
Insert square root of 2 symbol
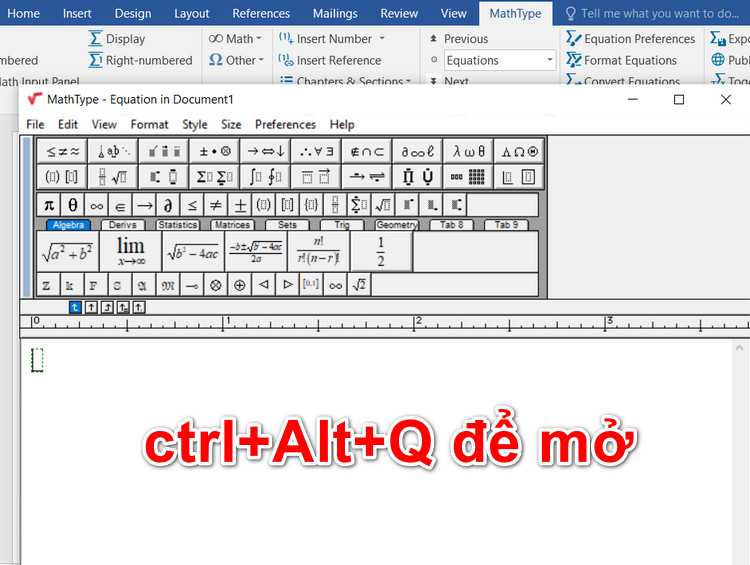pos(359,285)
